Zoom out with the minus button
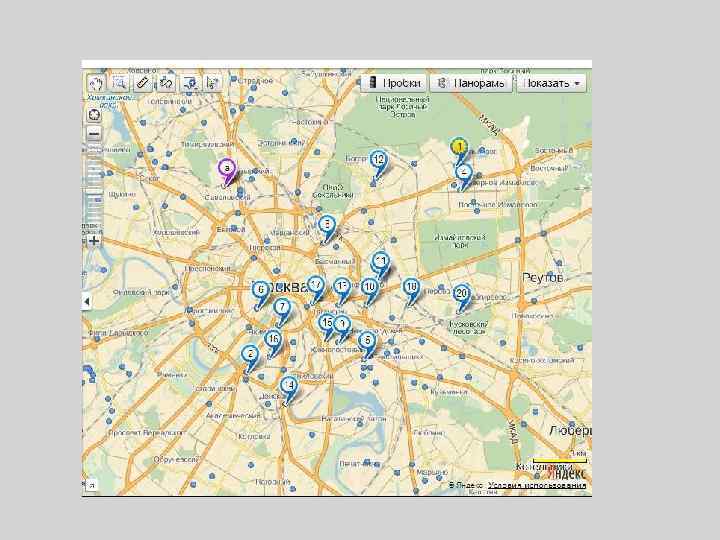The width and height of the screenshot is (720, 540). coord(94,134)
